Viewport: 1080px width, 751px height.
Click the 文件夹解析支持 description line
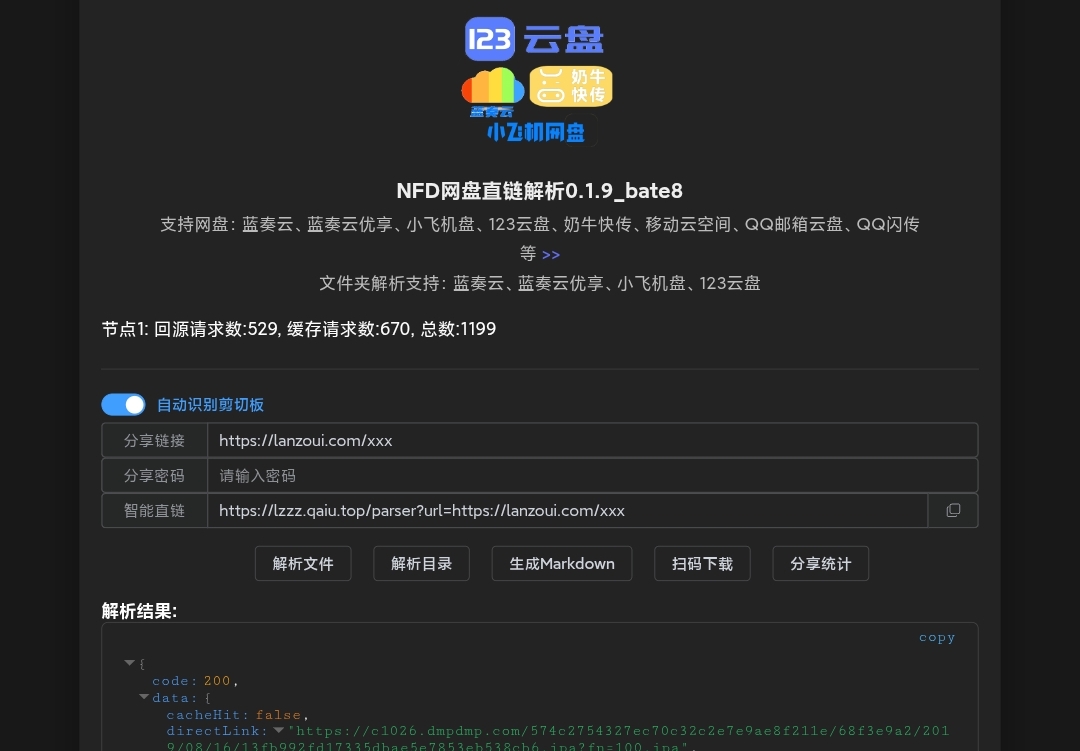(539, 283)
